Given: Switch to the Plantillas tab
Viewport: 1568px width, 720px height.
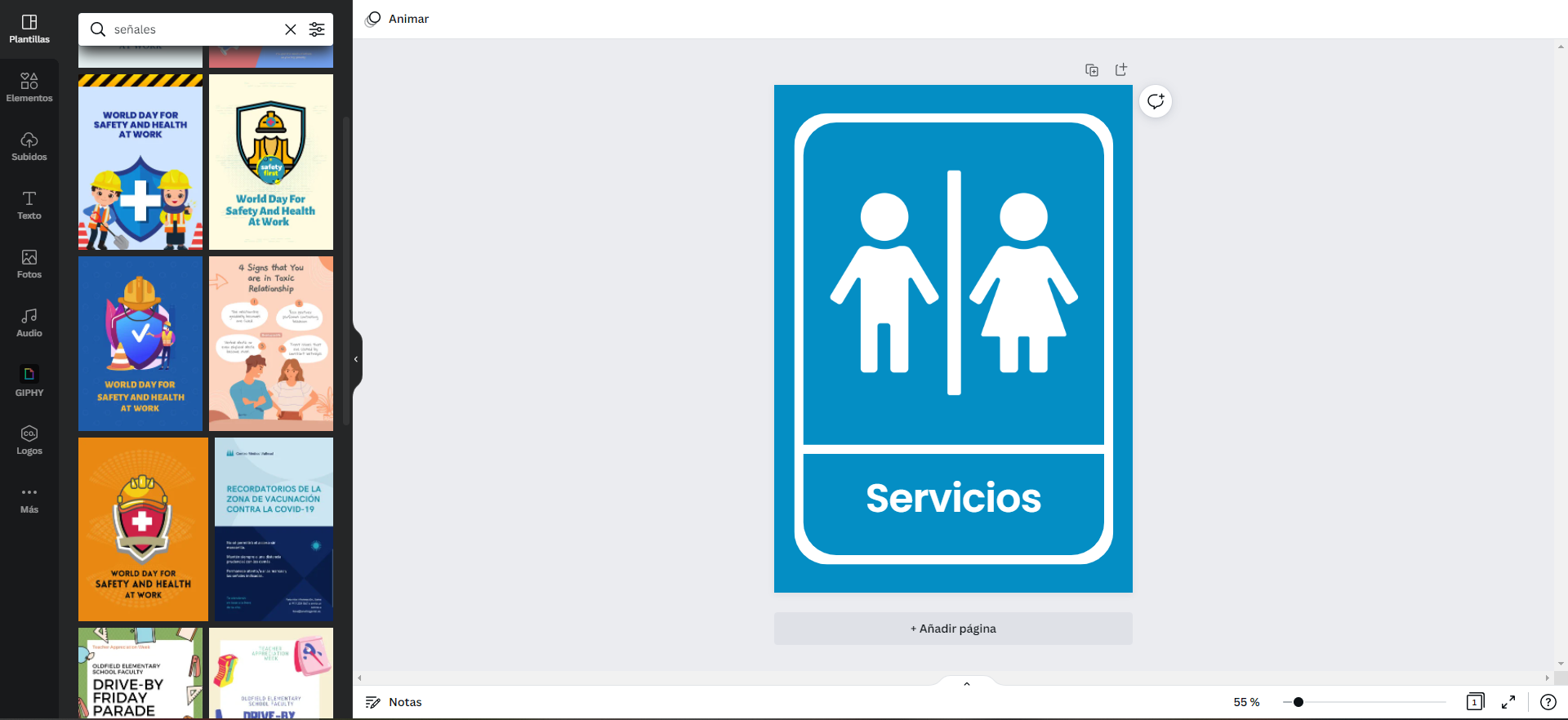Looking at the screenshot, I should (x=29, y=29).
